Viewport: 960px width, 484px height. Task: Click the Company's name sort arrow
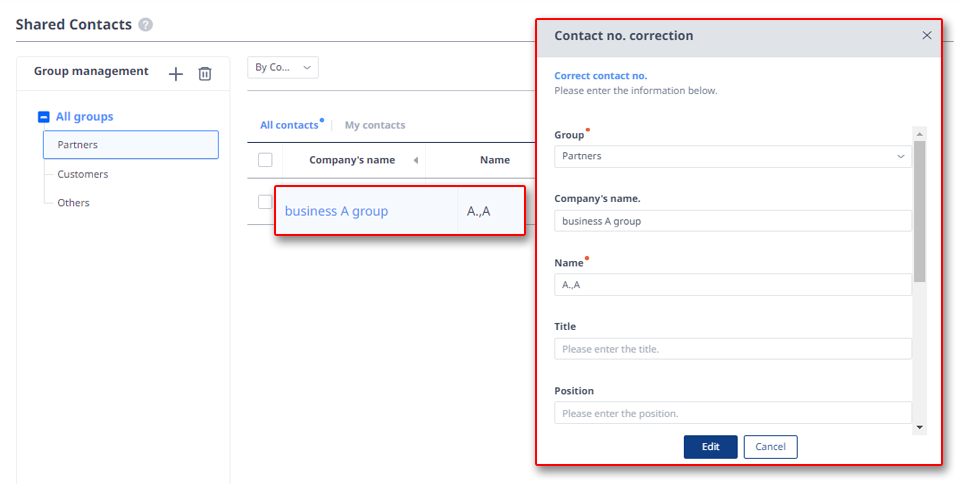[x=416, y=160]
